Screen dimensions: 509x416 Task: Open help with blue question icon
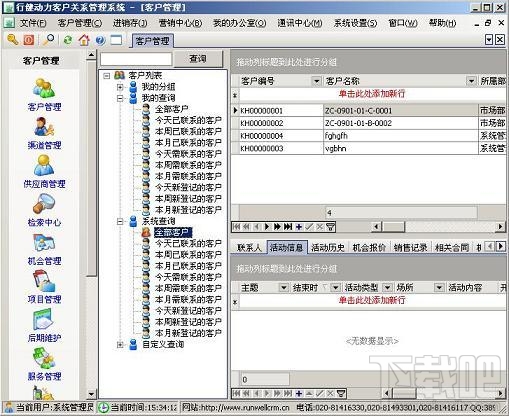point(100,40)
